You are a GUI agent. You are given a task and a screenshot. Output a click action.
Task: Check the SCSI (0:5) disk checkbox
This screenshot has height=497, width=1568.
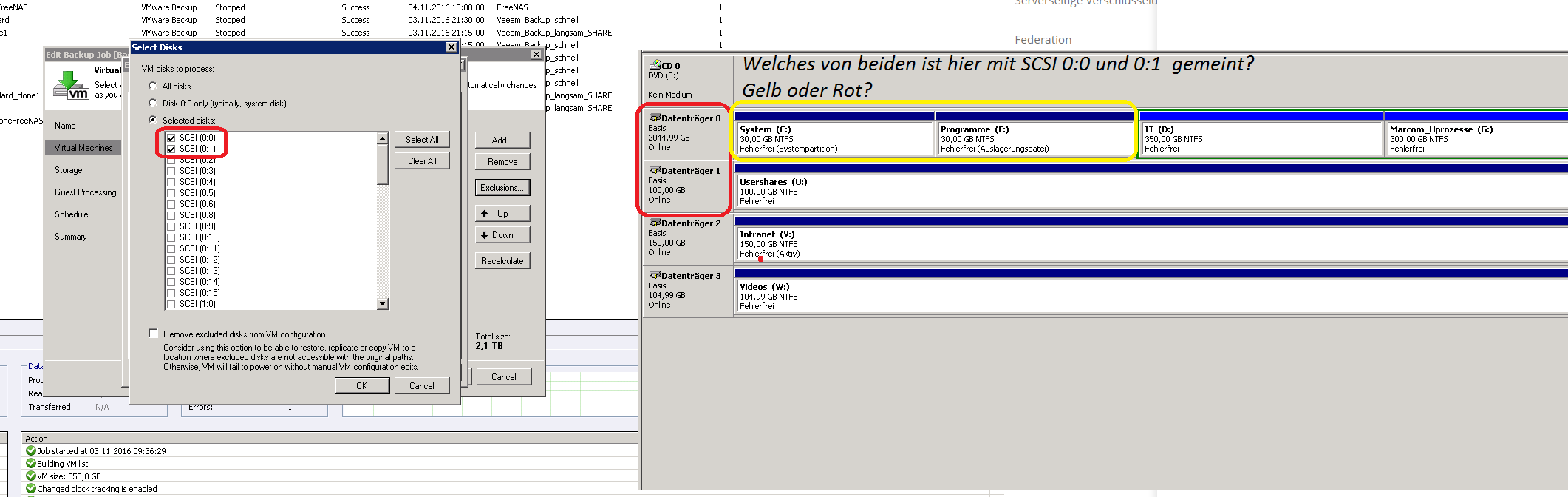(x=171, y=193)
